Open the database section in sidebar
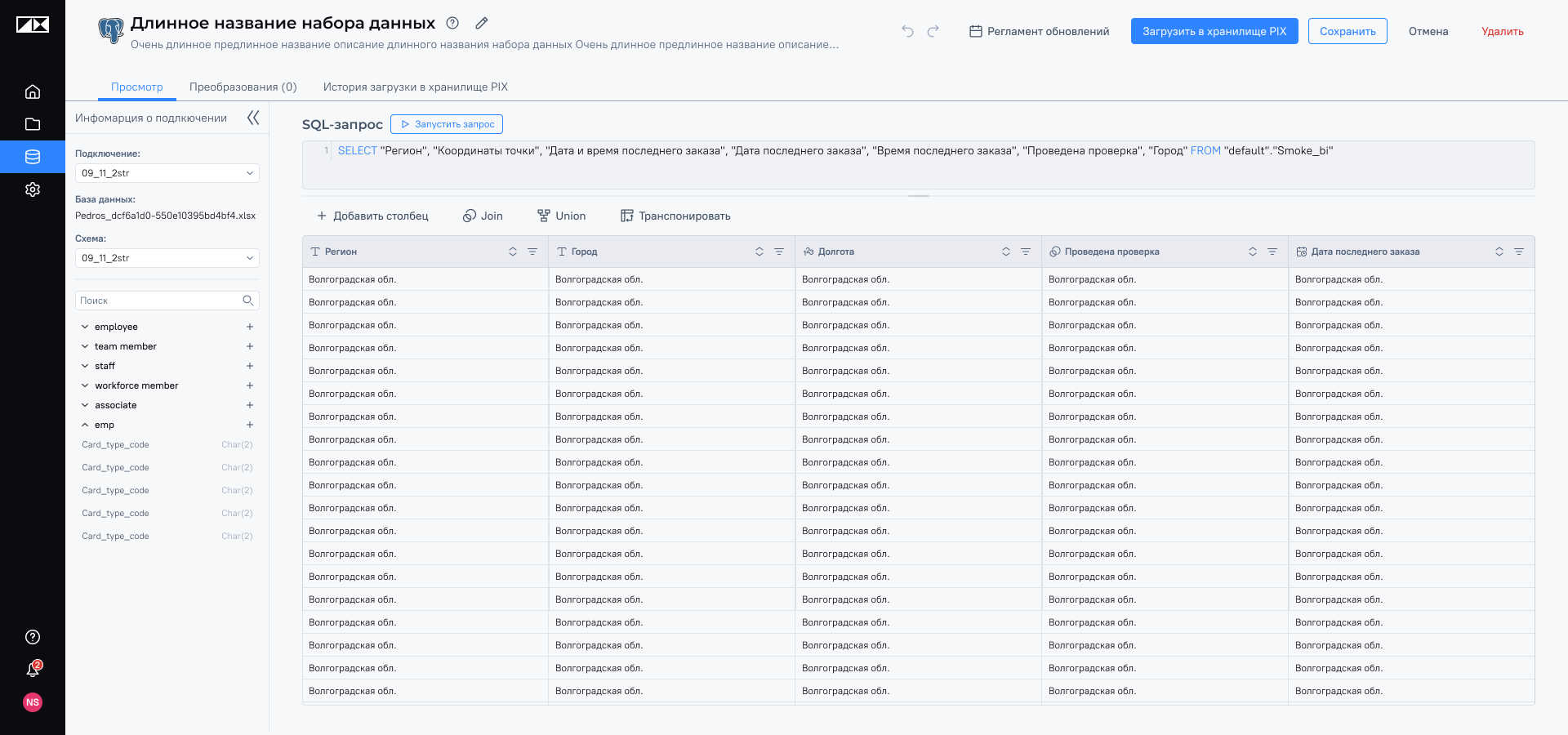 [x=33, y=157]
